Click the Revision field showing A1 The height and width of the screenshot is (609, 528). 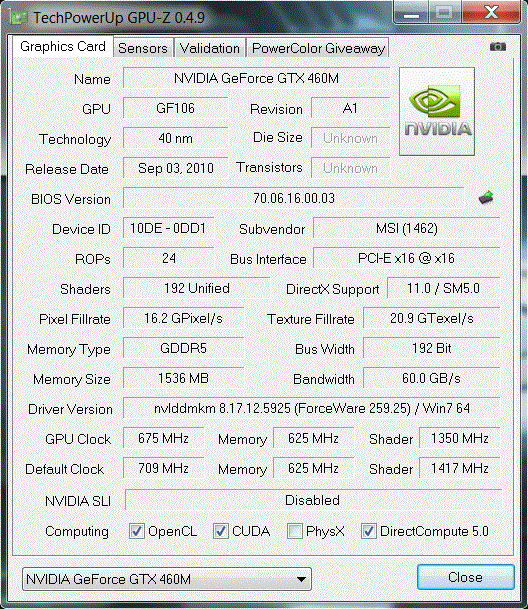(x=350, y=108)
